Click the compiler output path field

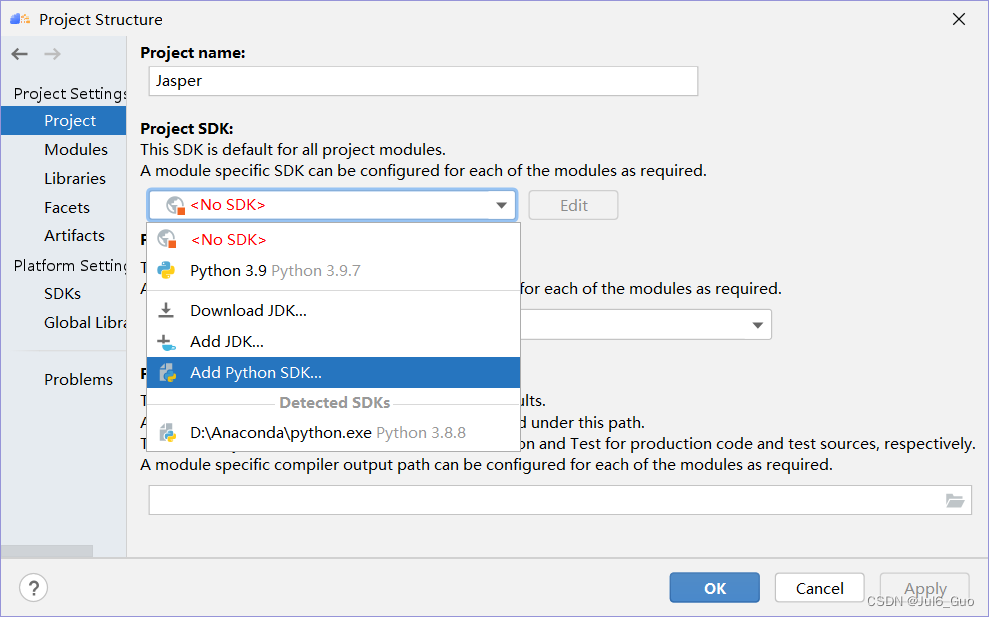560,500
